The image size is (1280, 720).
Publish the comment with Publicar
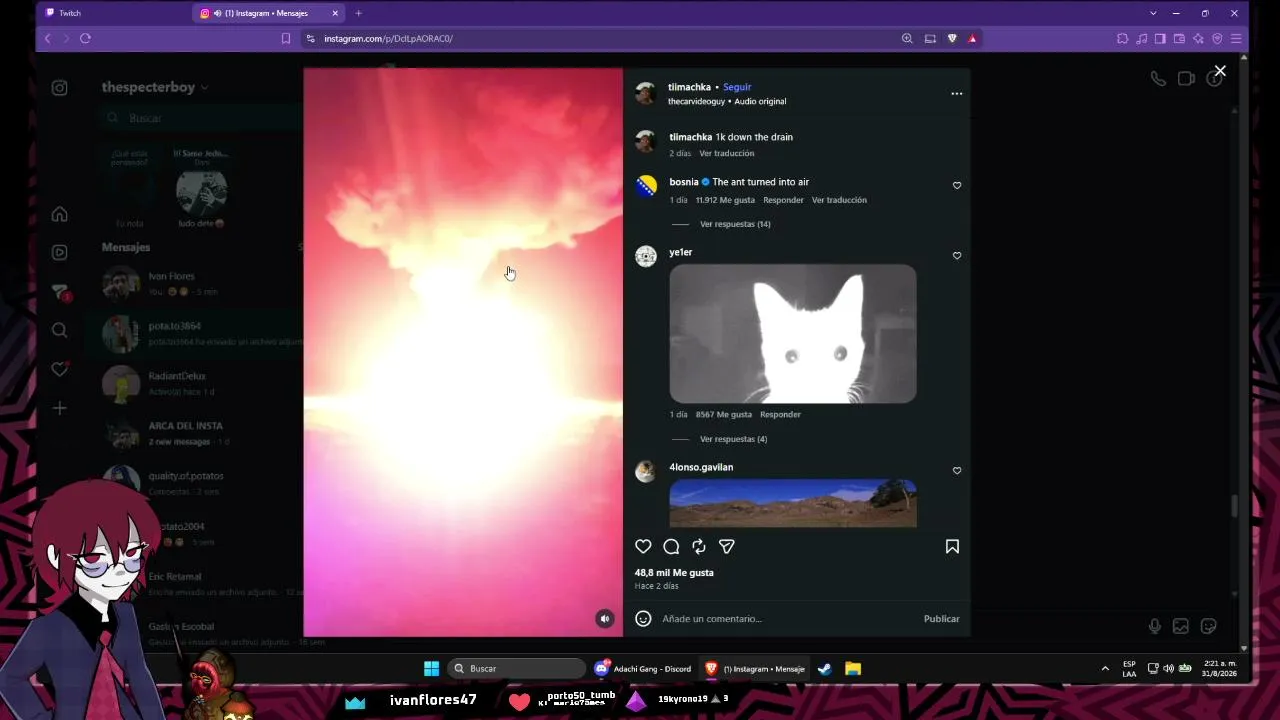click(941, 619)
